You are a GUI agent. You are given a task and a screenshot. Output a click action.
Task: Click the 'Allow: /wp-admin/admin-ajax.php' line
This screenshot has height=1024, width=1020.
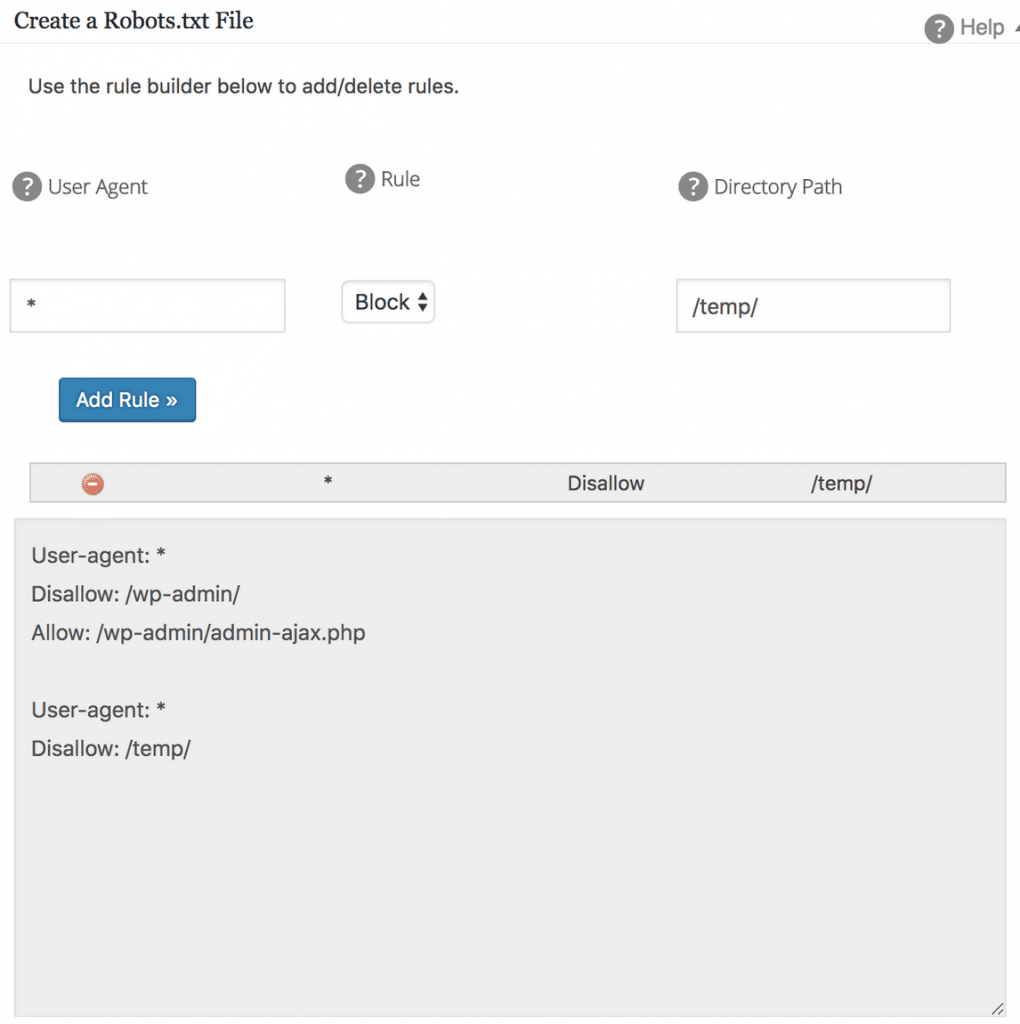click(x=199, y=633)
